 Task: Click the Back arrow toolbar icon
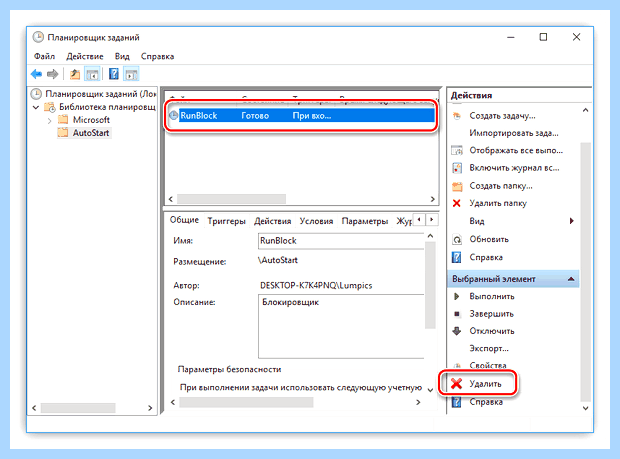tap(36, 74)
